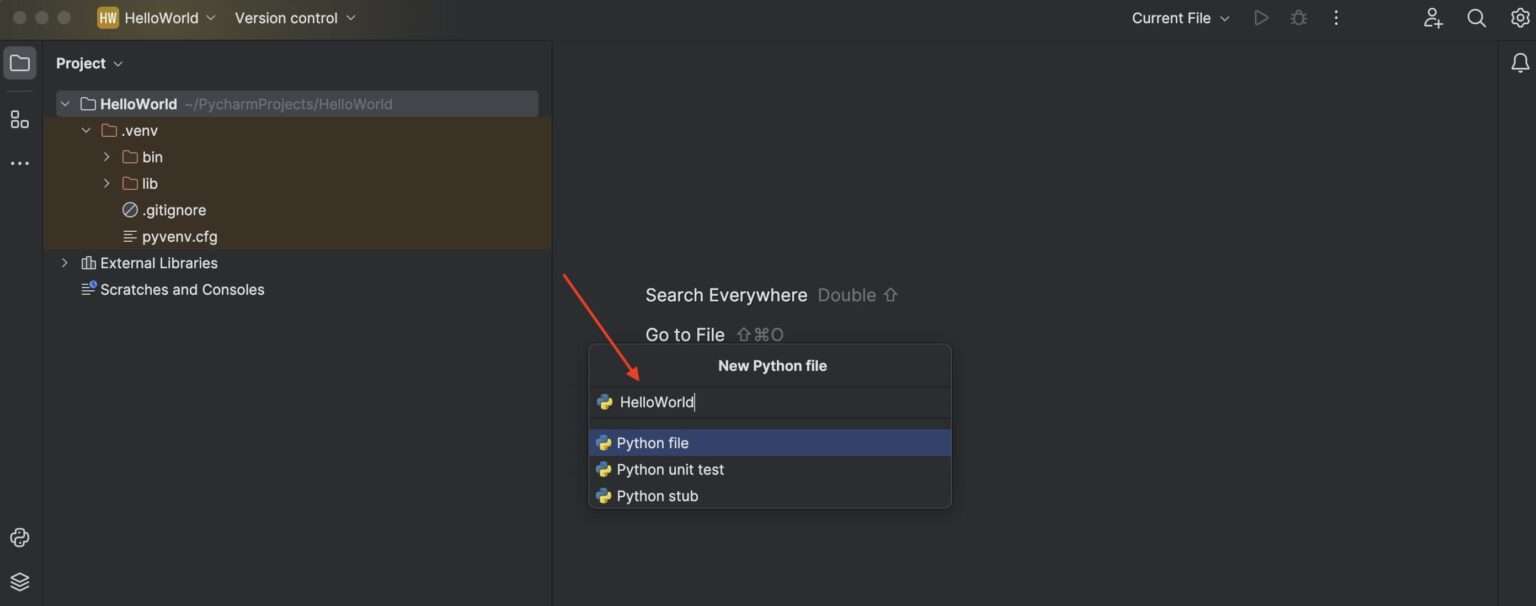Click the Python stub row icon
Viewport: 1536px width, 606px height.
[x=603, y=496]
